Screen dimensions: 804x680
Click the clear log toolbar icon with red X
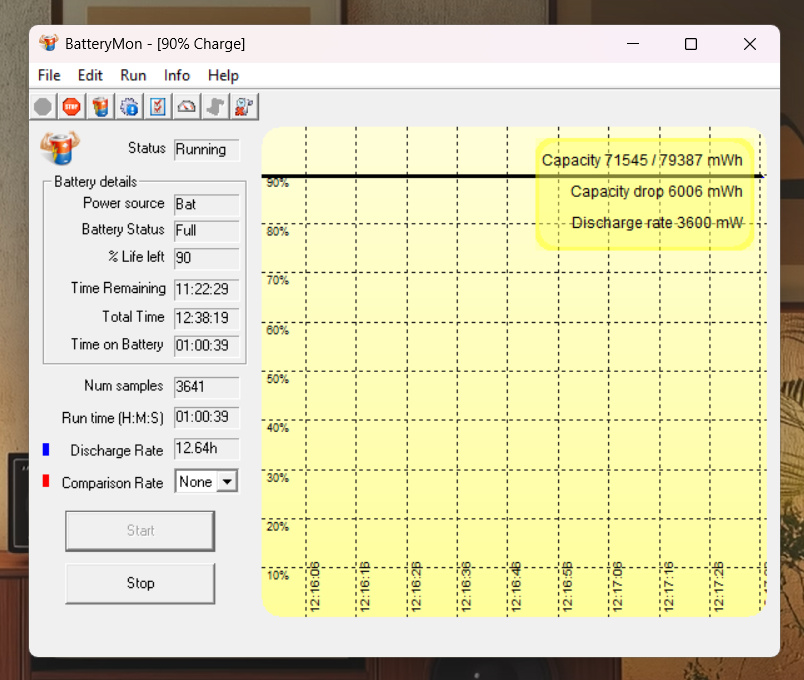pos(244,107)
